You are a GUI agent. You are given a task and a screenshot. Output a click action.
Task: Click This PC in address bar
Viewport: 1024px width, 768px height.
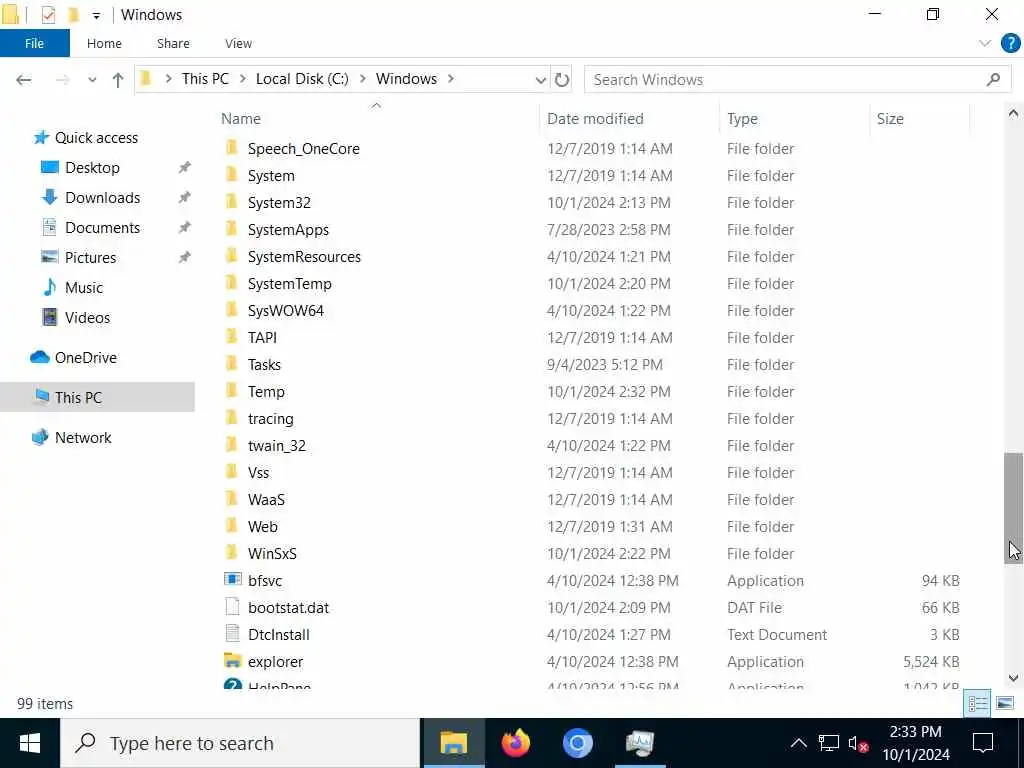205,79
